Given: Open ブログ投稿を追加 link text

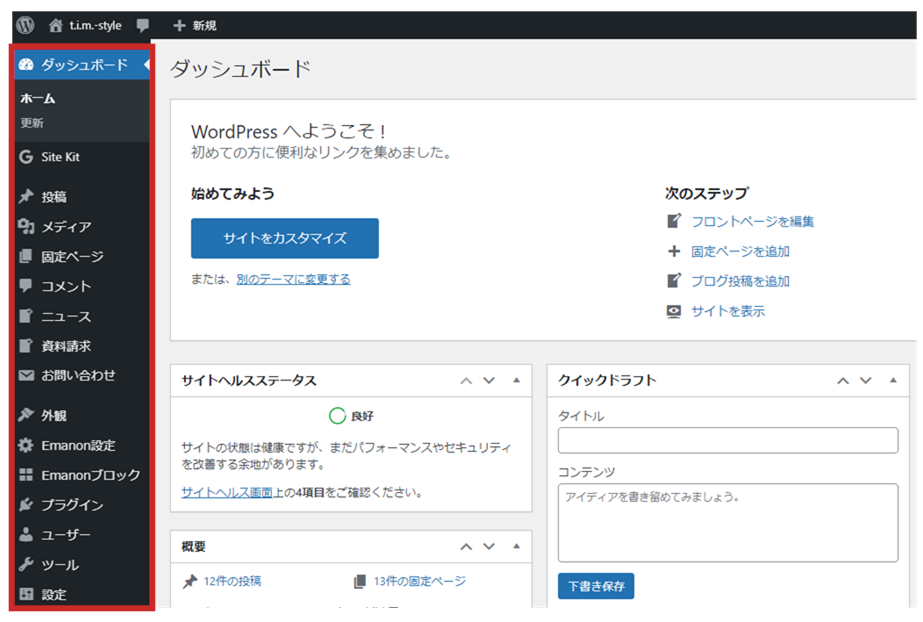Looking at the screenshot, I should [740, 281].
